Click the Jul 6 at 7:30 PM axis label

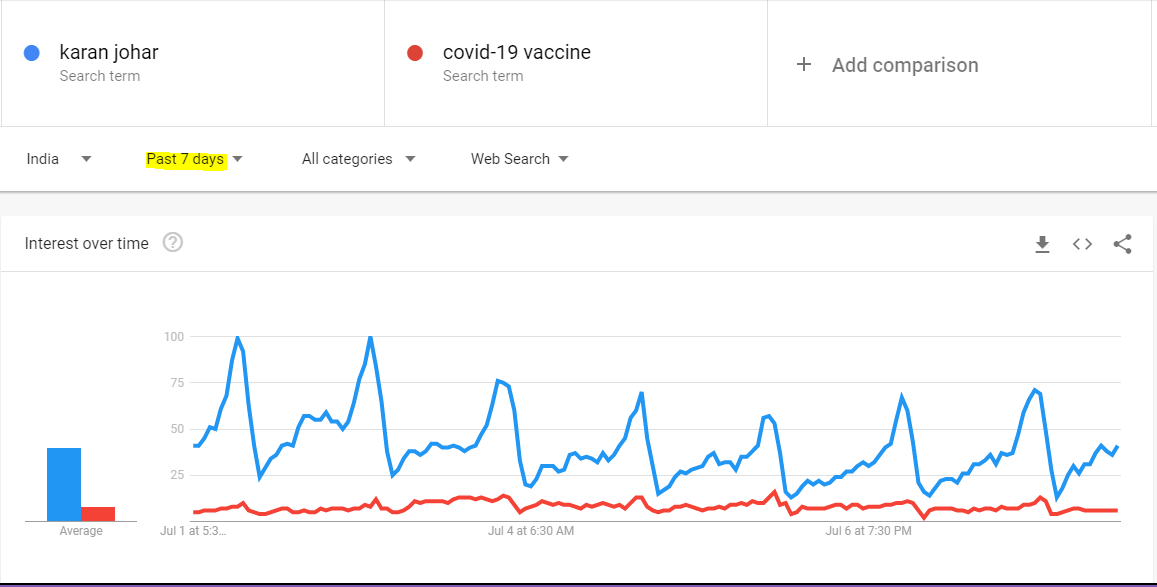868,530
